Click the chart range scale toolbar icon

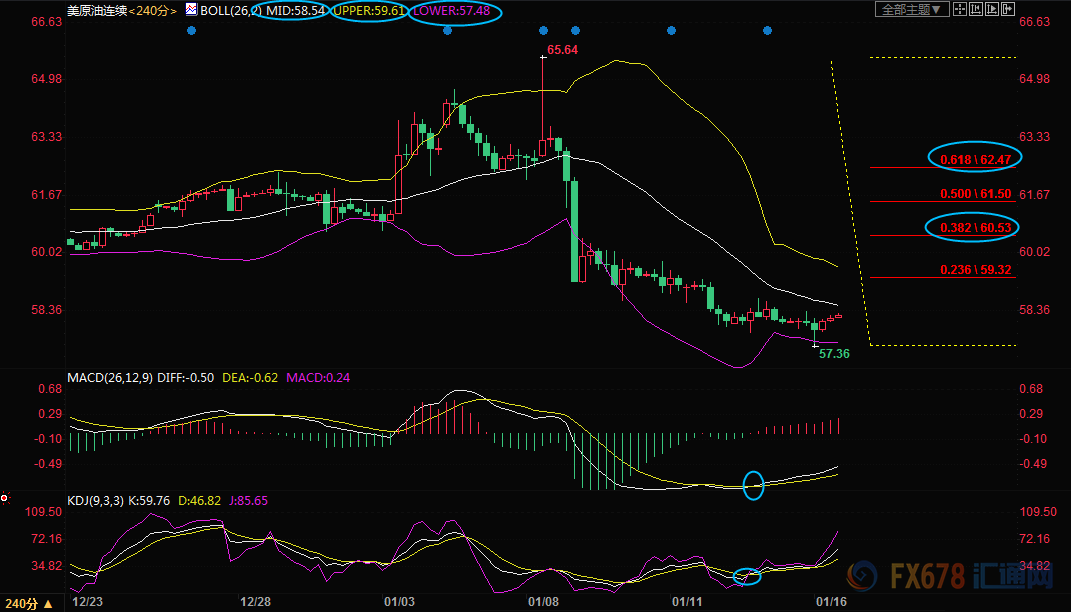point(975,9)
